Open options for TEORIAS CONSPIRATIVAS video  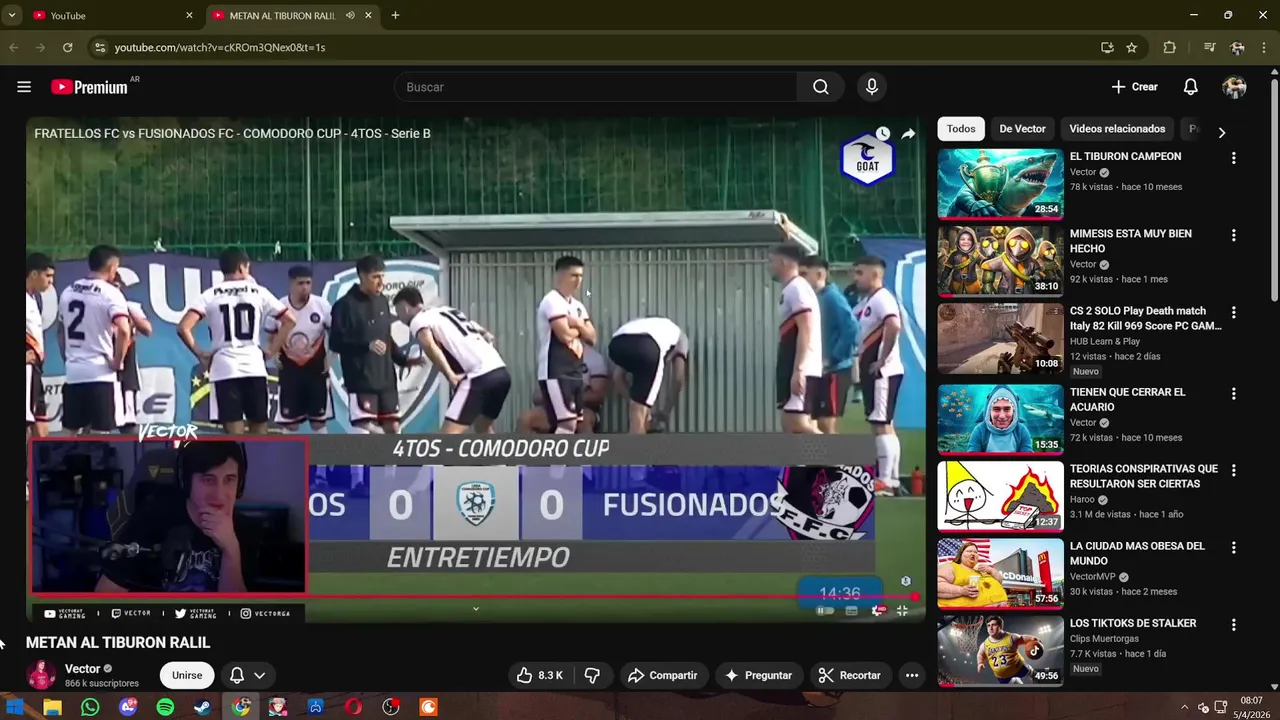[x=1233, y=470]
